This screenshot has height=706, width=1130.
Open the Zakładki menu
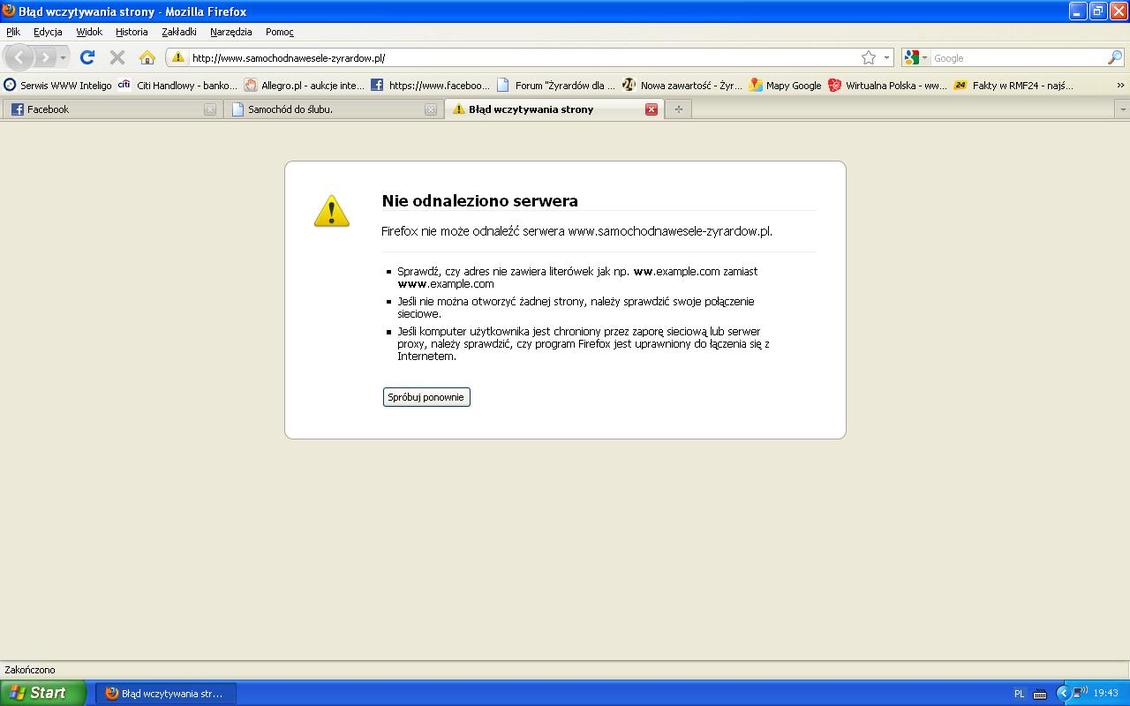coord(179,32)
